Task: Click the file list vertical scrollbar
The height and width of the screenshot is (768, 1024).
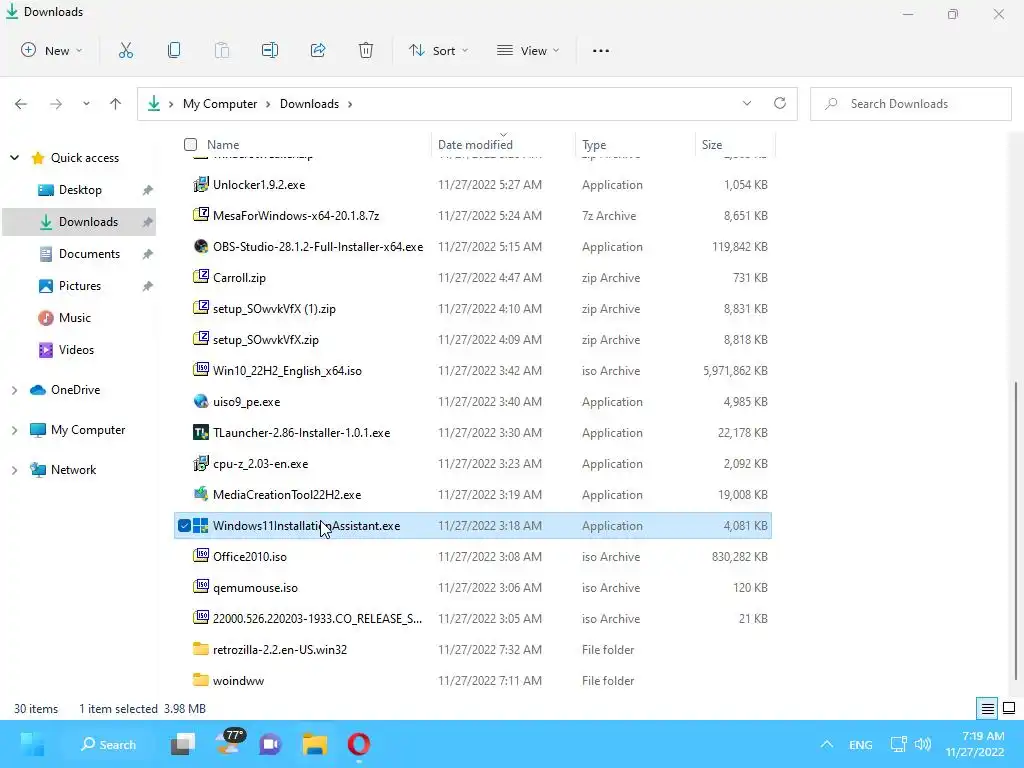Action: click(1016, 530)
